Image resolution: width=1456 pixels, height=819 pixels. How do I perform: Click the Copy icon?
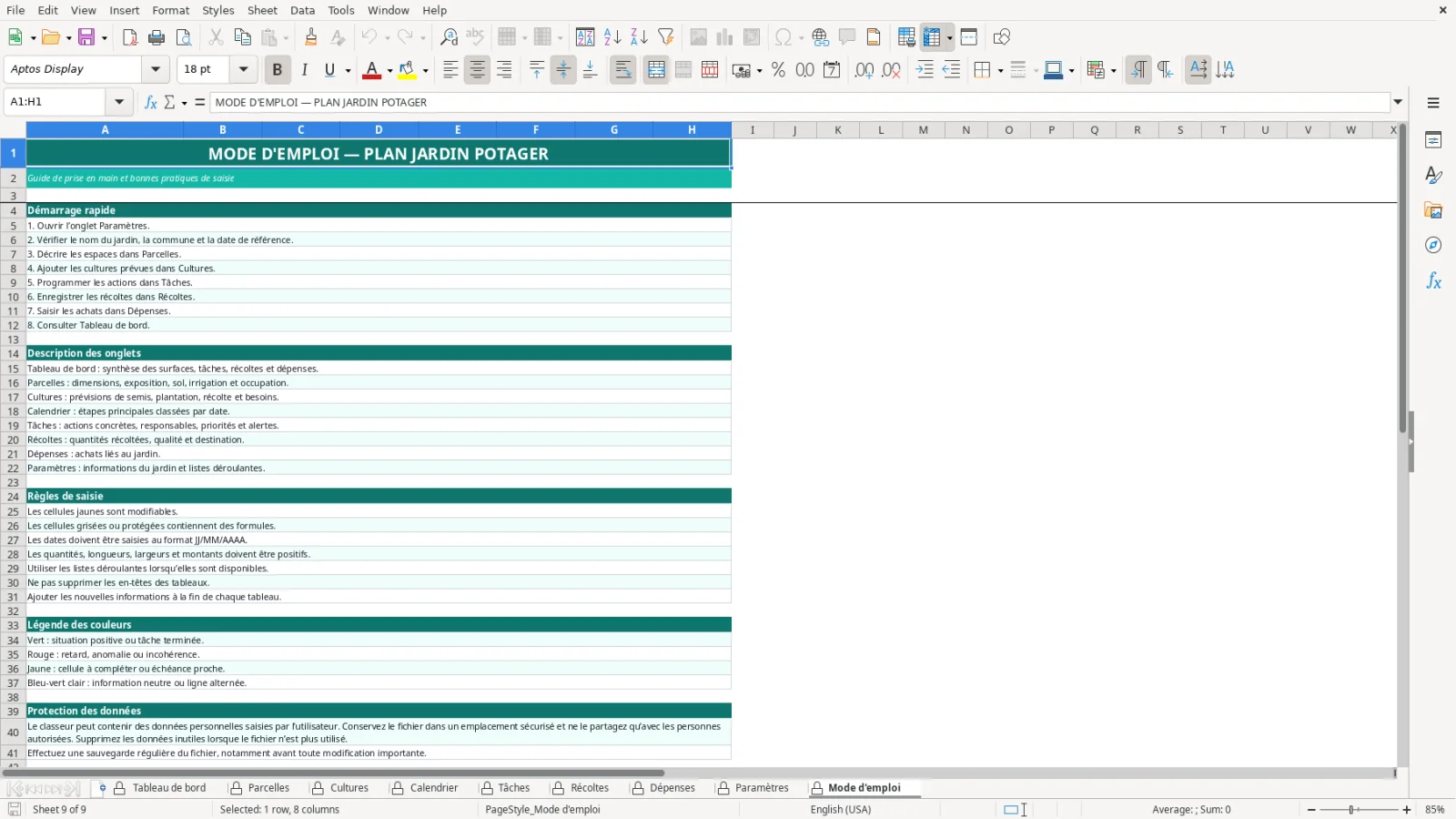(x=242, y=37)
